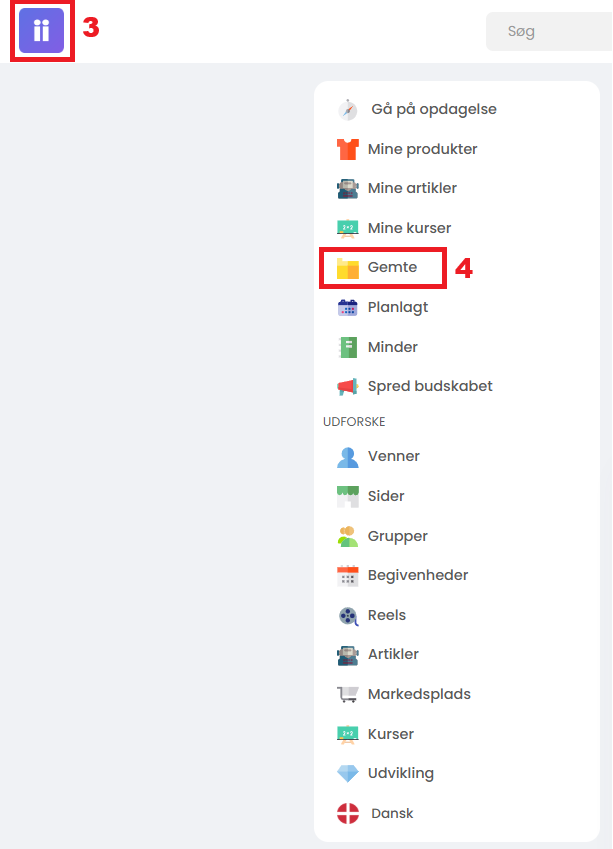Open Grupper from the sidebar

click(x=397, y=536)
